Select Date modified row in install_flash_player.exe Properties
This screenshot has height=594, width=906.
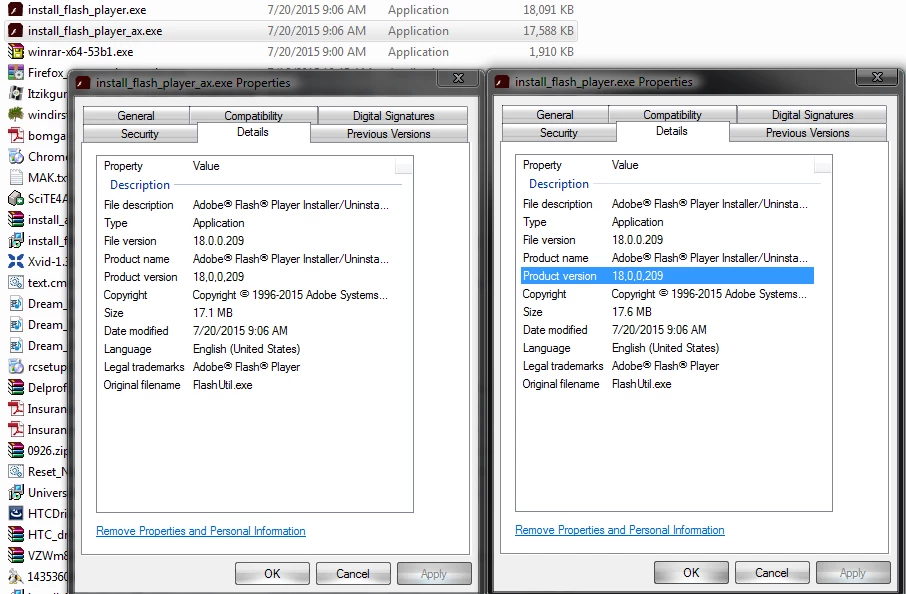pos(667,329)
